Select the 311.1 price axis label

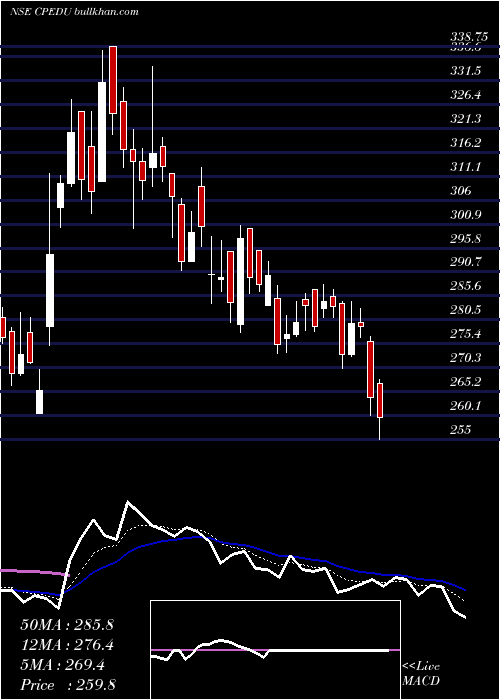click(x=466, y=167)
